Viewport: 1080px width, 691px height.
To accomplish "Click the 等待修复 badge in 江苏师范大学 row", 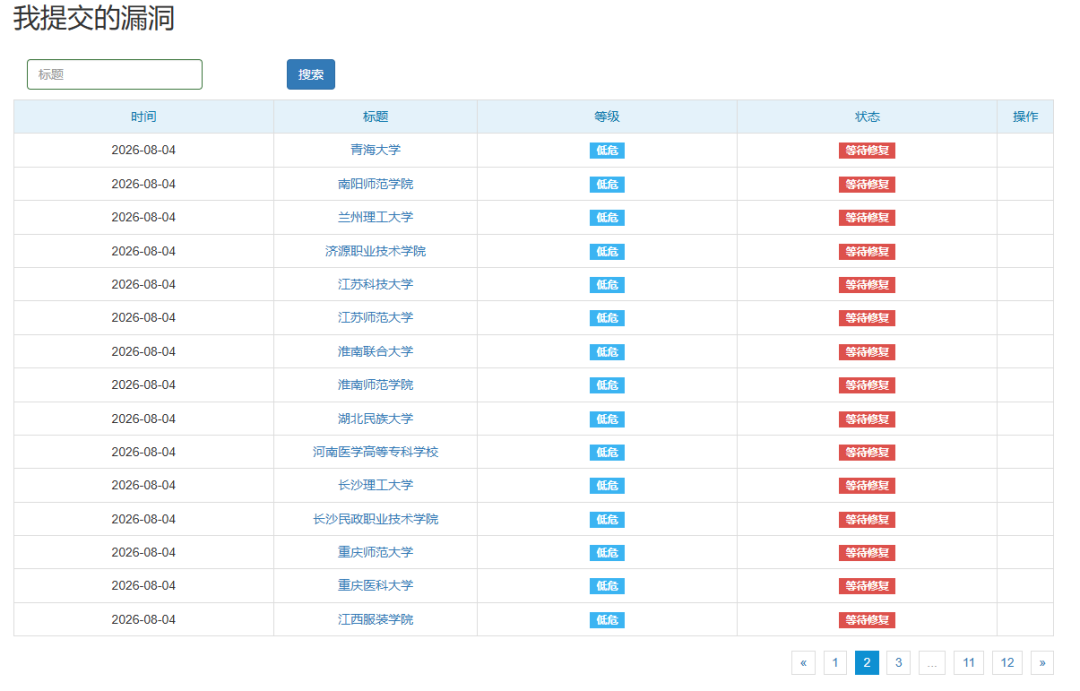I will tap(867, 318).
